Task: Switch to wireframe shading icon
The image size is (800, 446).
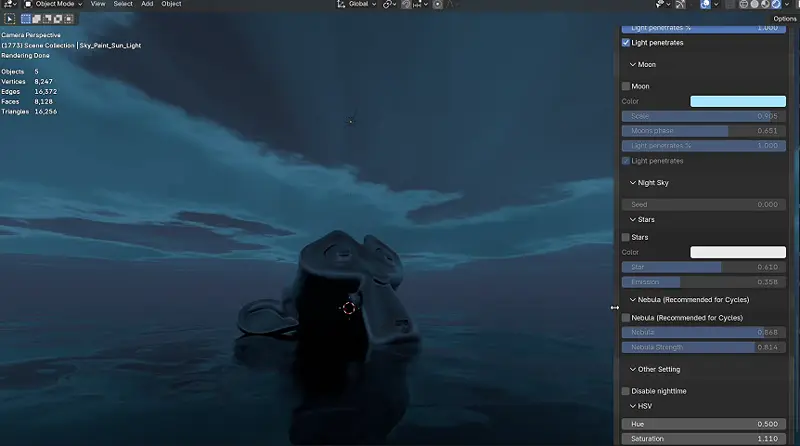Action: [x=743, y=4]
